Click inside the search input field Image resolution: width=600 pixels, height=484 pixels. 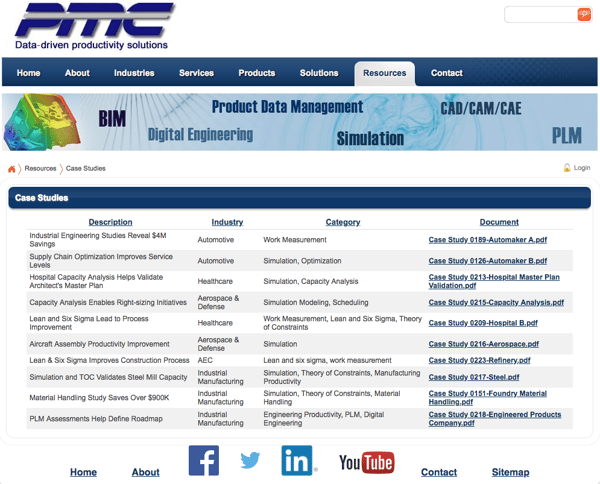tap(541, 15)
